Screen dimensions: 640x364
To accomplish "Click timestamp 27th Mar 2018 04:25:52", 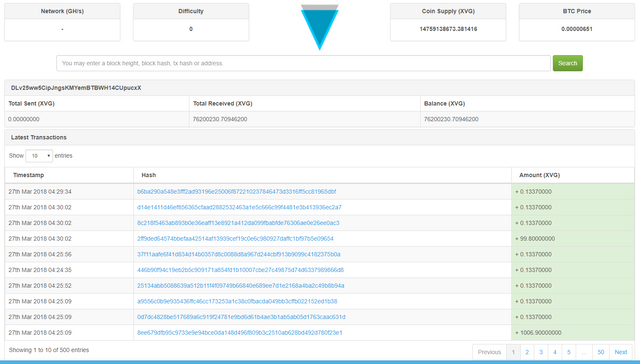I will click(x=40, y=286).
